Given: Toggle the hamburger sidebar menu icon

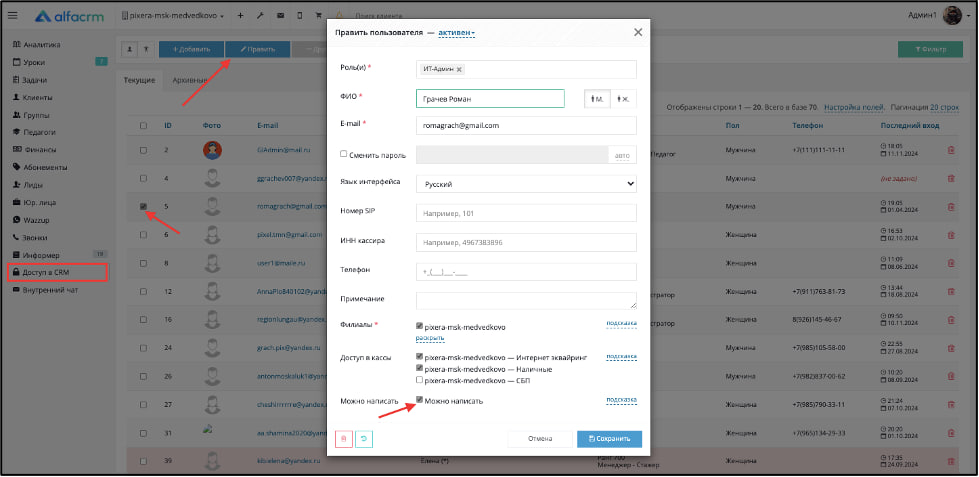Looking at the screenshot, I should click(13, 16).
